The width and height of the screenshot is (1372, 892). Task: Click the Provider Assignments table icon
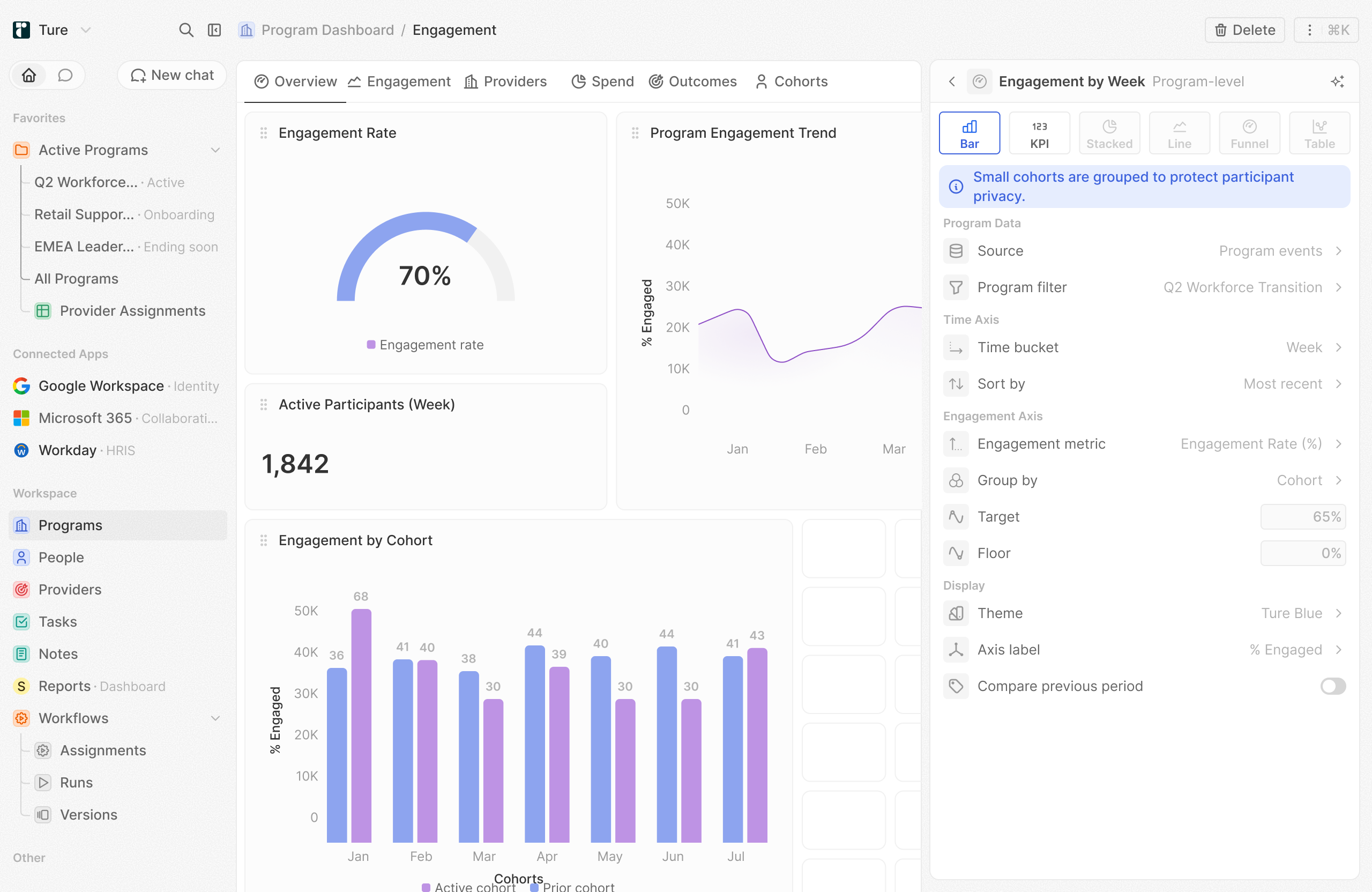click(x=43, y=311)
